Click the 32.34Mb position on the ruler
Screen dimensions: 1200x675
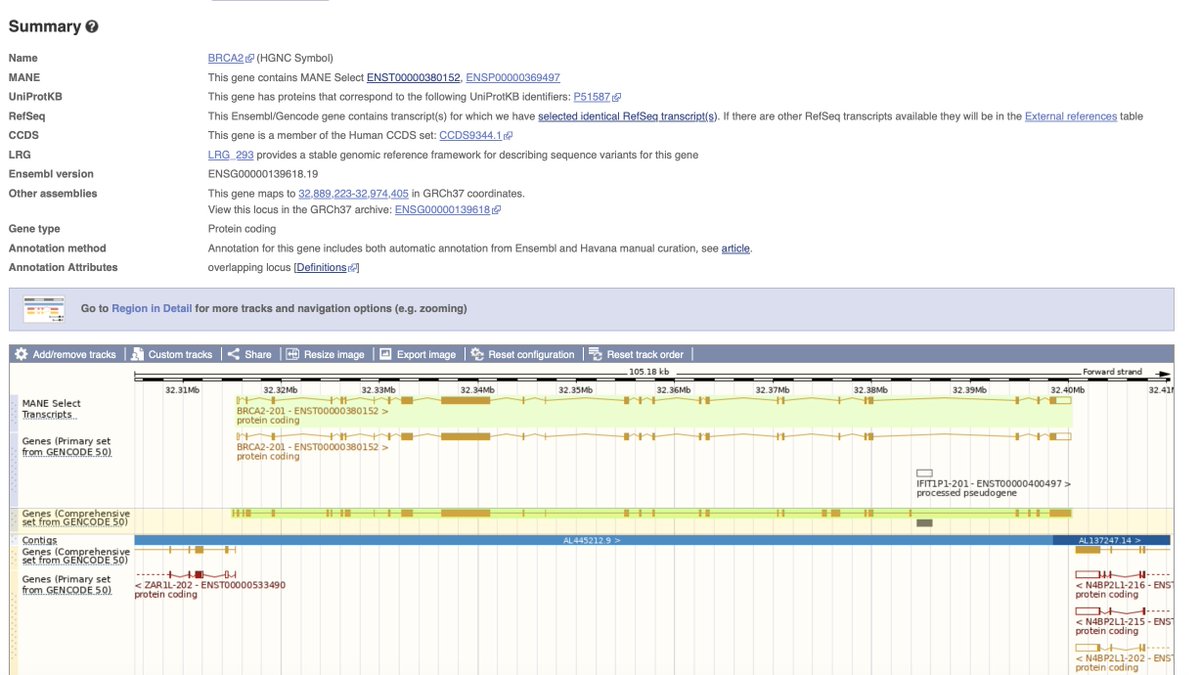[476, 390]
